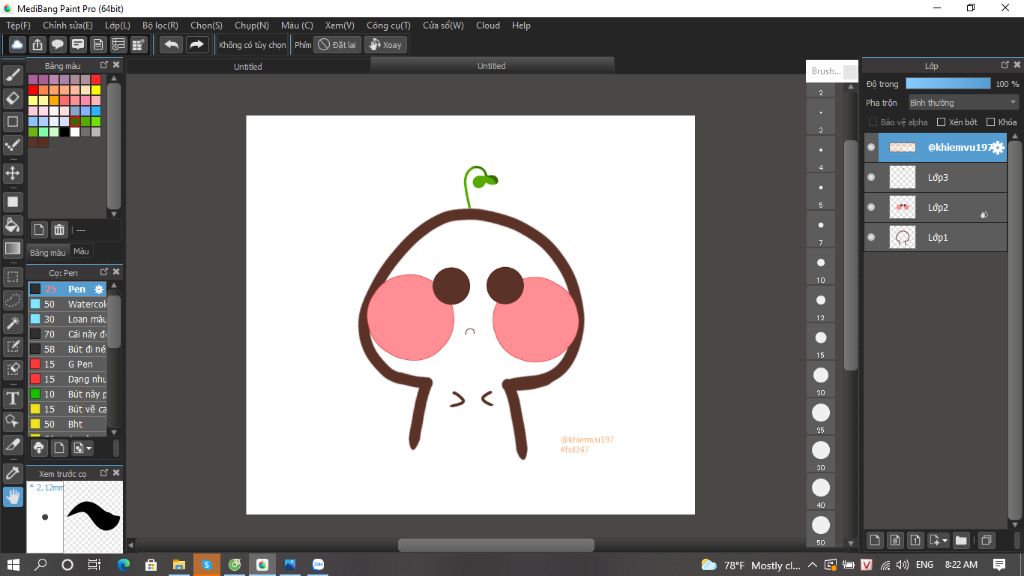The height and width of the screenshot is (576, 1024).
Task: Open the Cloud menu
Action: pyautogui.click(x=488, y=25)
